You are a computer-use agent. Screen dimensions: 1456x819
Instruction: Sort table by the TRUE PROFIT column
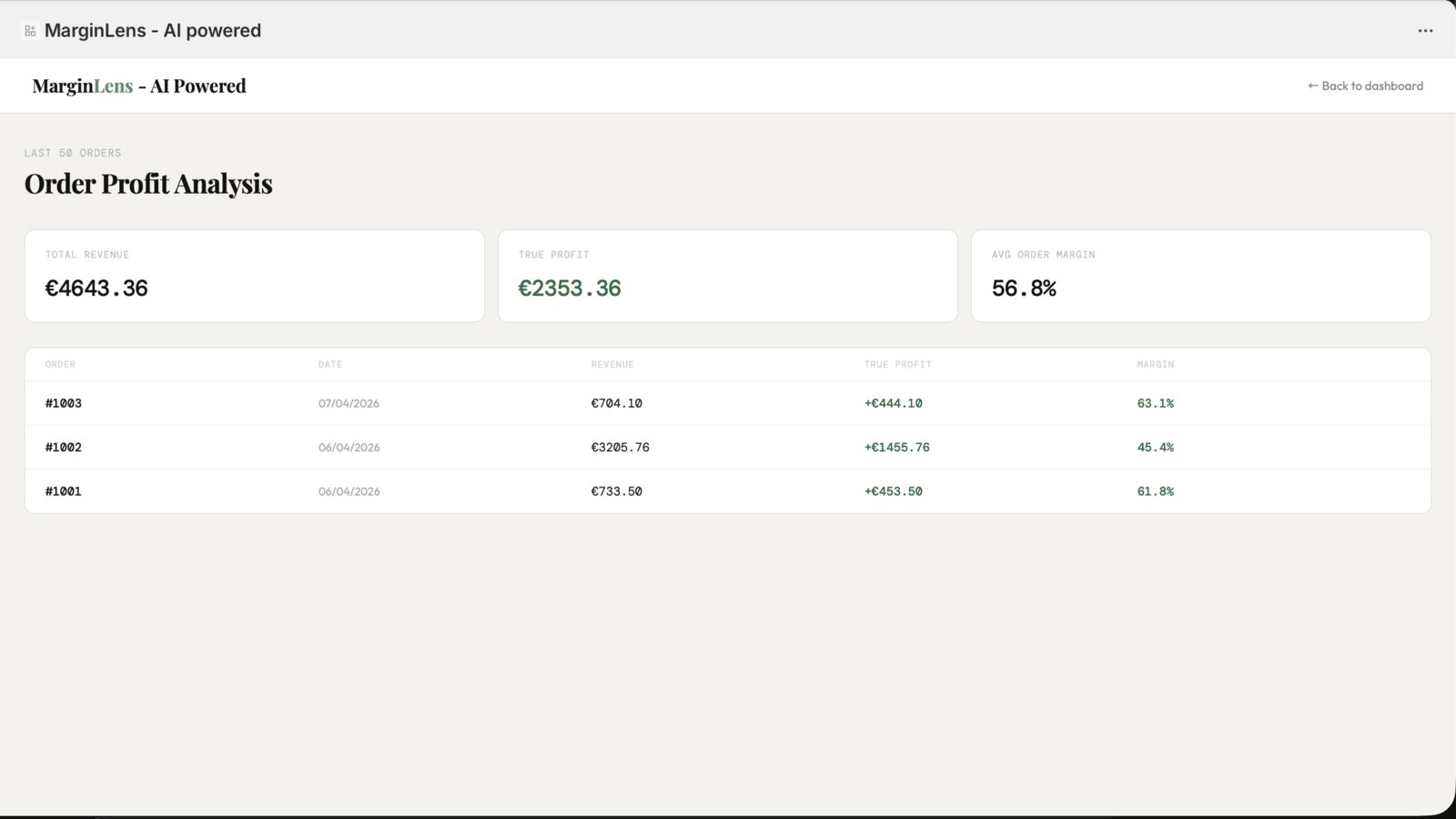click(x=897, y=364)
